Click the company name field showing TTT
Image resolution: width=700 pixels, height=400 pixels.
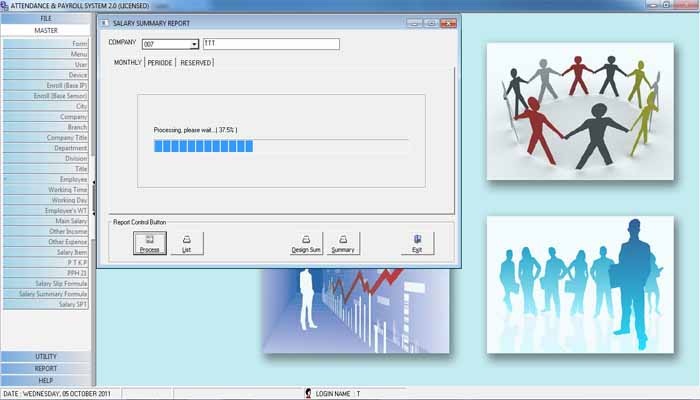(271, 44)
